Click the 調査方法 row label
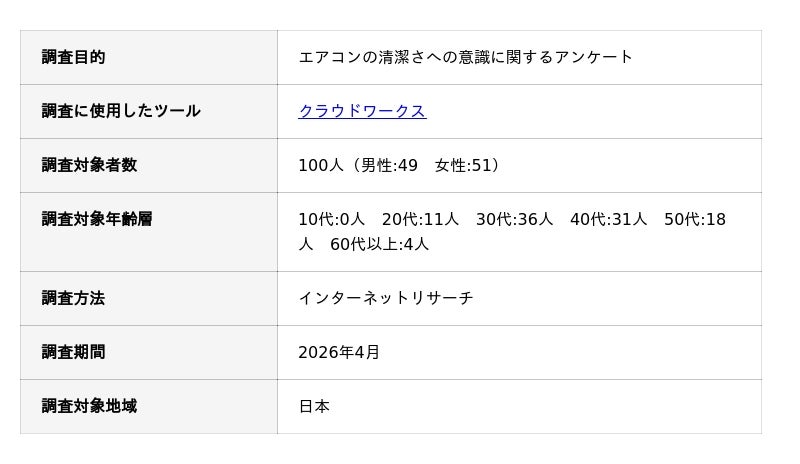 (x=73, y=298)
